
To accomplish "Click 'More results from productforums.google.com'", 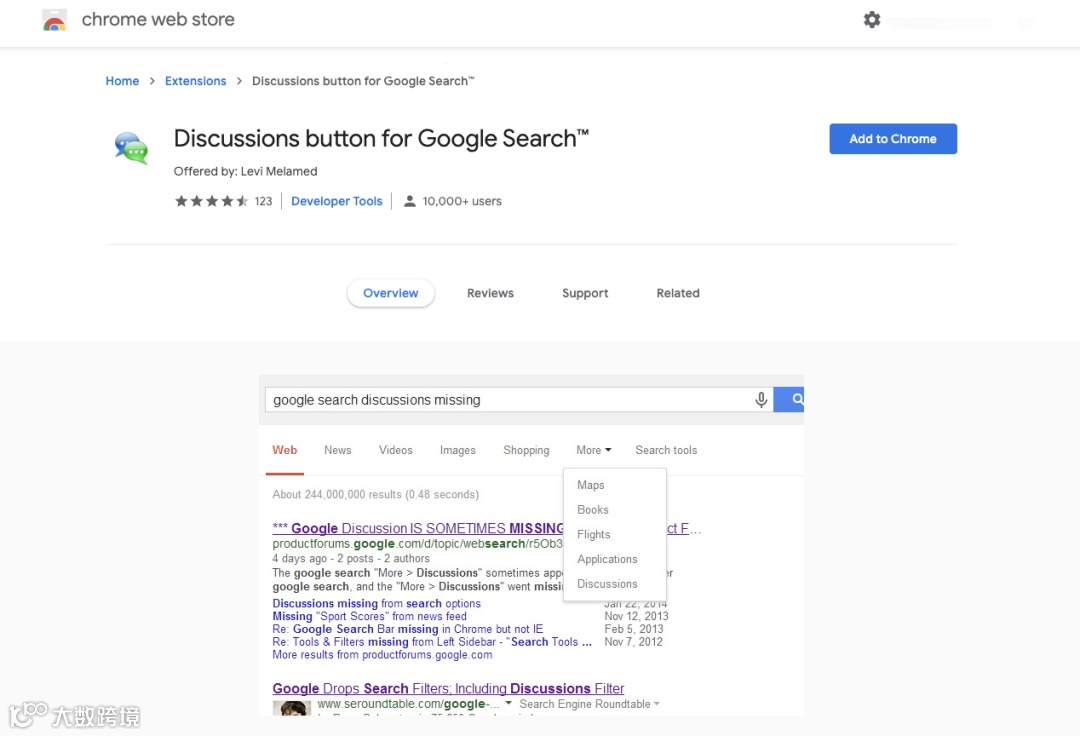I will 382,655.
